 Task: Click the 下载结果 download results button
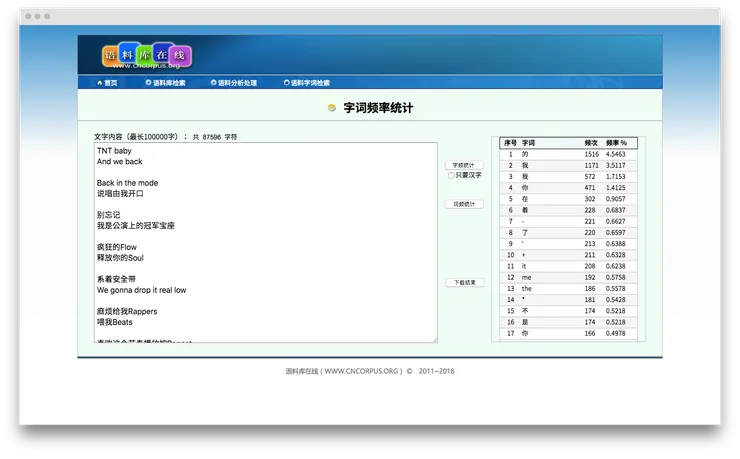pos(465,283)
